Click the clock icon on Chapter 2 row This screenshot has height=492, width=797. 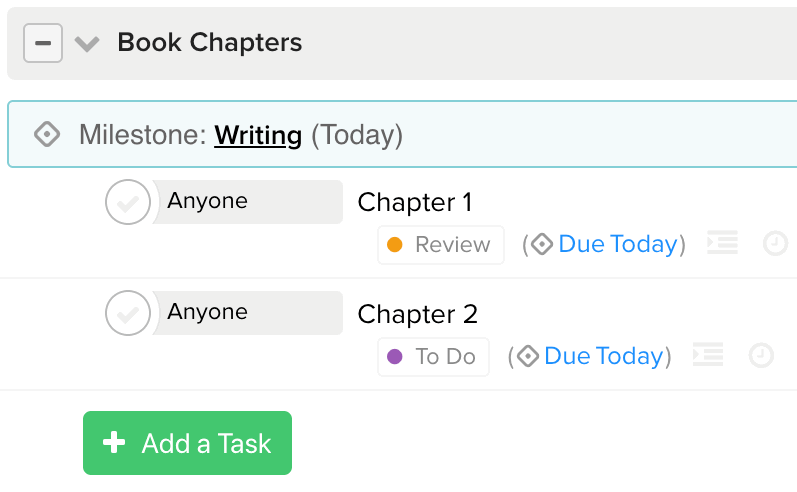(x=761, y=355)
